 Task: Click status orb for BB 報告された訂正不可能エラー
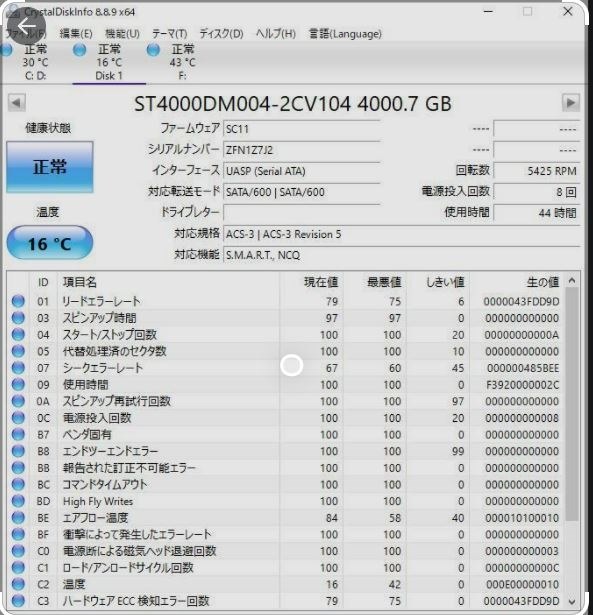click(x=18, y=468)
